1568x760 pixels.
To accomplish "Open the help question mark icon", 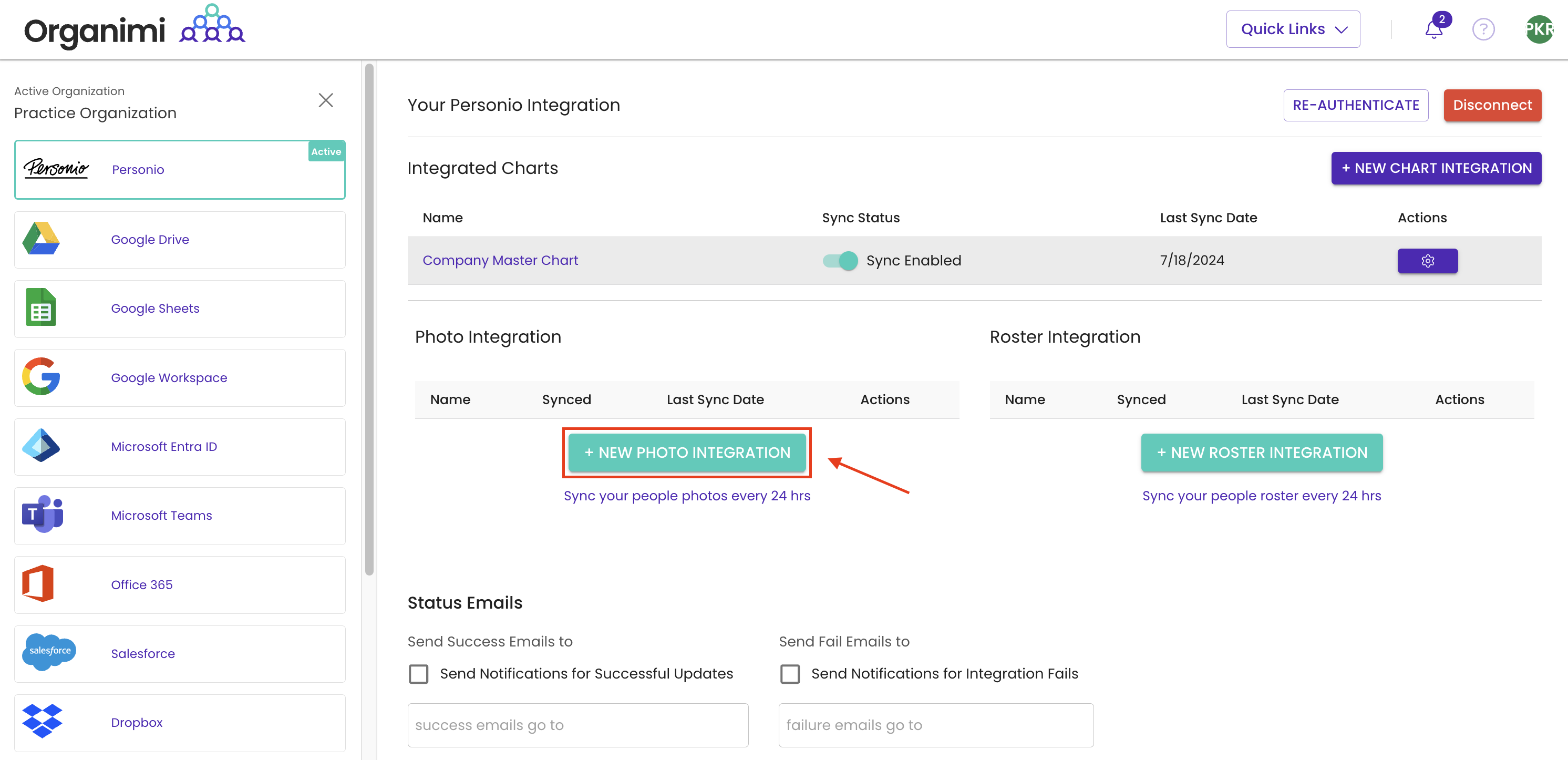I will point(1483,29).
